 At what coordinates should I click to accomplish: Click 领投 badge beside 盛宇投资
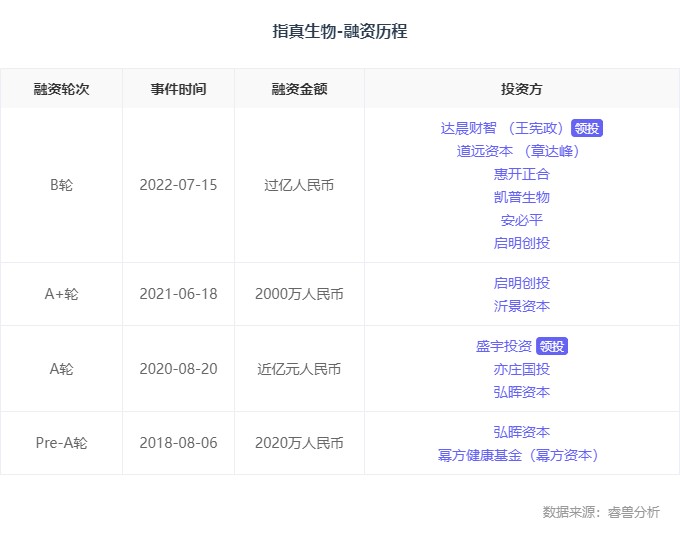pyautogui.click(x=552, y=346)
